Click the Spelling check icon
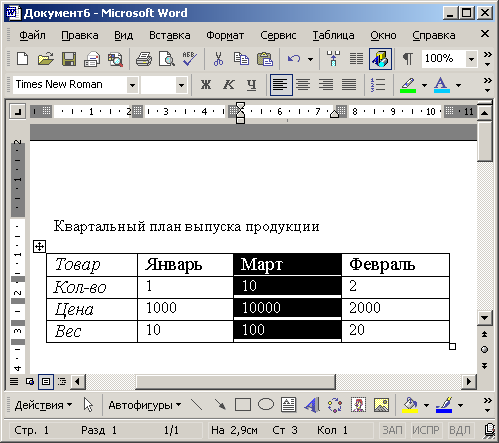Screen dimensions: 499x443 coord(189,59)
